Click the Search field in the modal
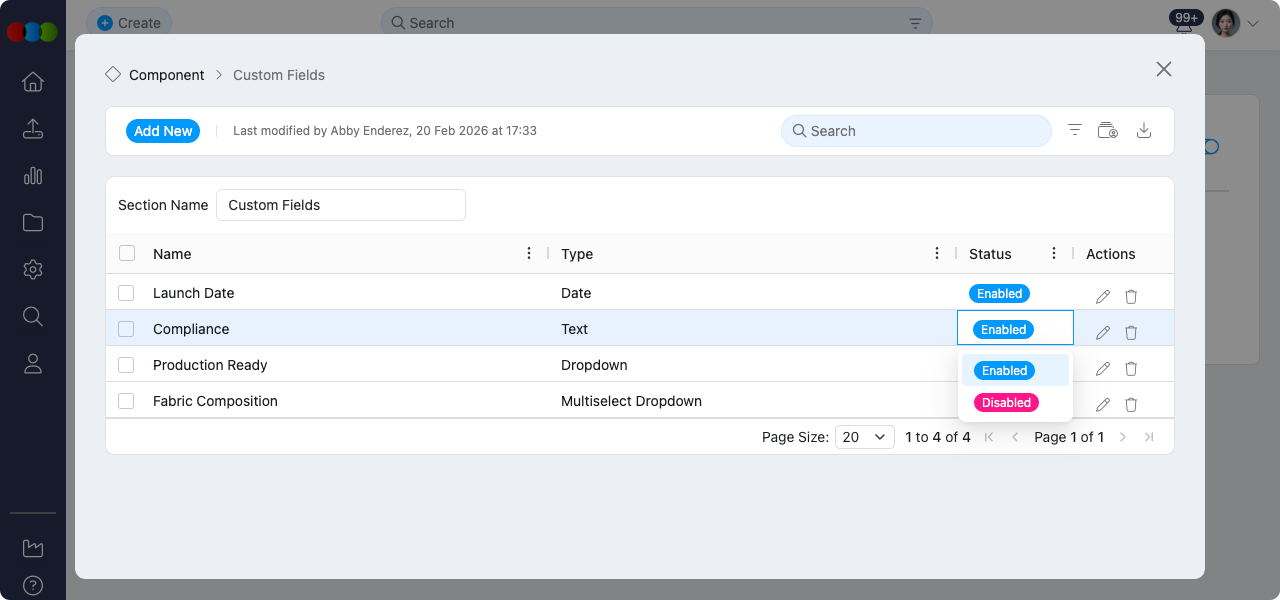 click(915, 131)
